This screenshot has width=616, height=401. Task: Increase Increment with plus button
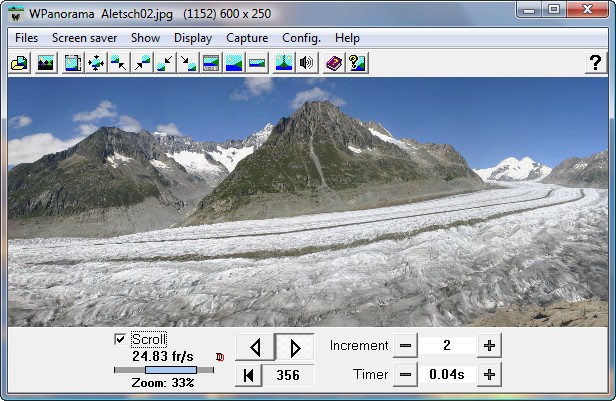point(489,346)
